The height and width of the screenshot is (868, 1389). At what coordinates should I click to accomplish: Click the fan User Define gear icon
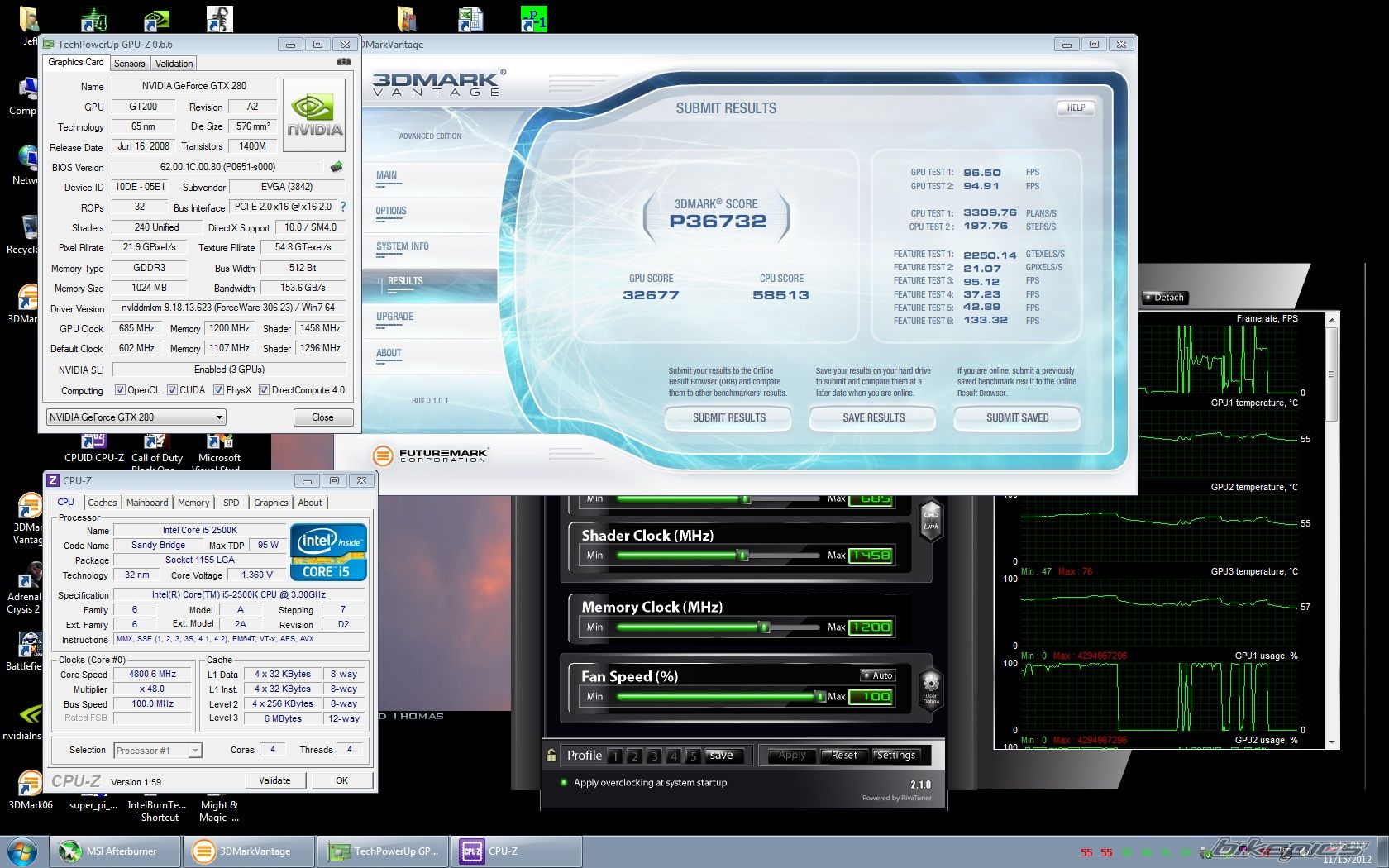pos(931,688)
